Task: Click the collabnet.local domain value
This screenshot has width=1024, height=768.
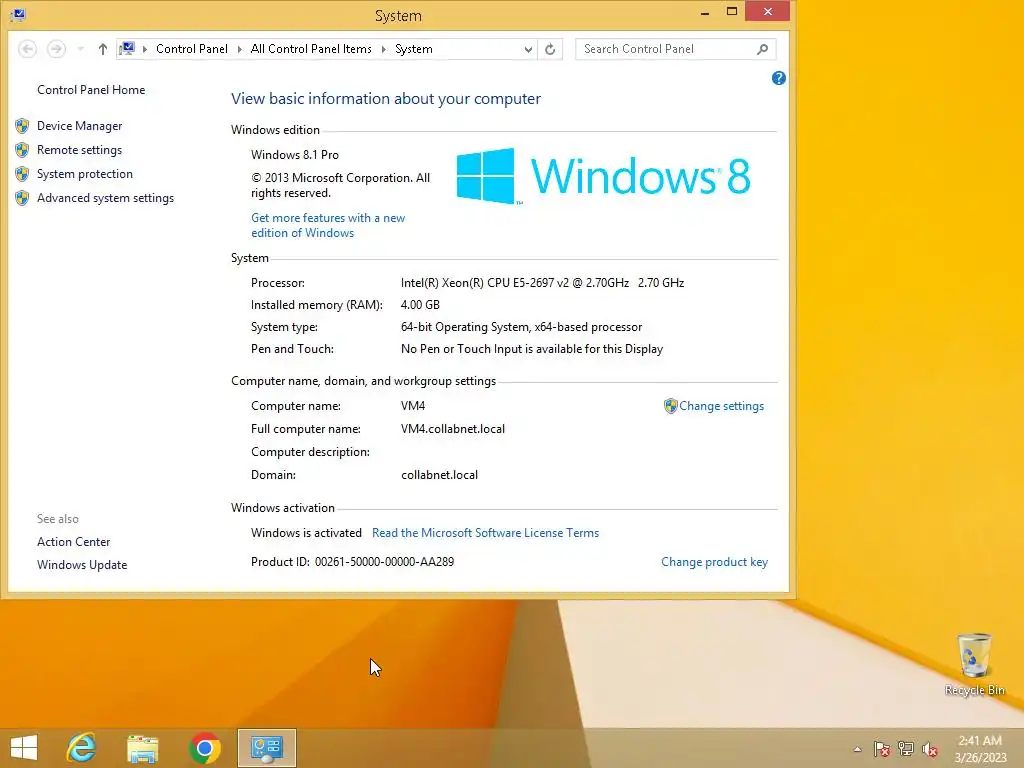Action: tap(439, 475)
